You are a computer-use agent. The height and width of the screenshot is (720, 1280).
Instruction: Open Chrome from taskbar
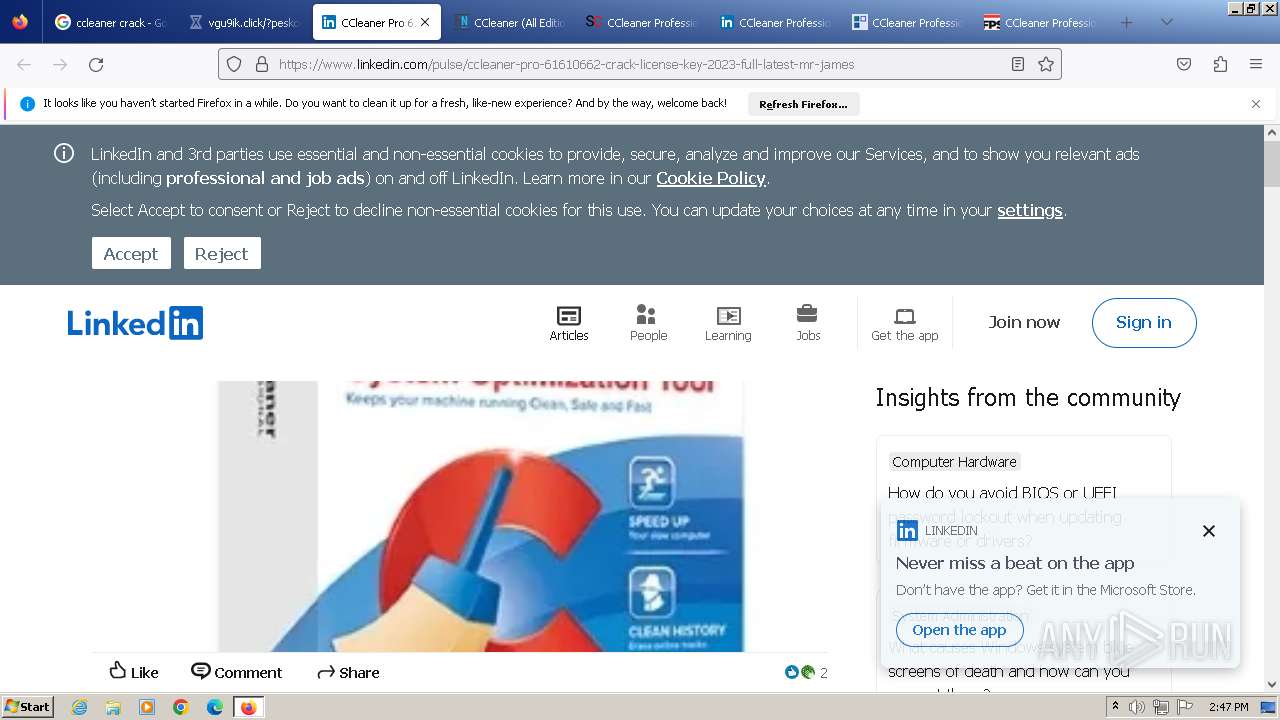click(x=181, y=707)
